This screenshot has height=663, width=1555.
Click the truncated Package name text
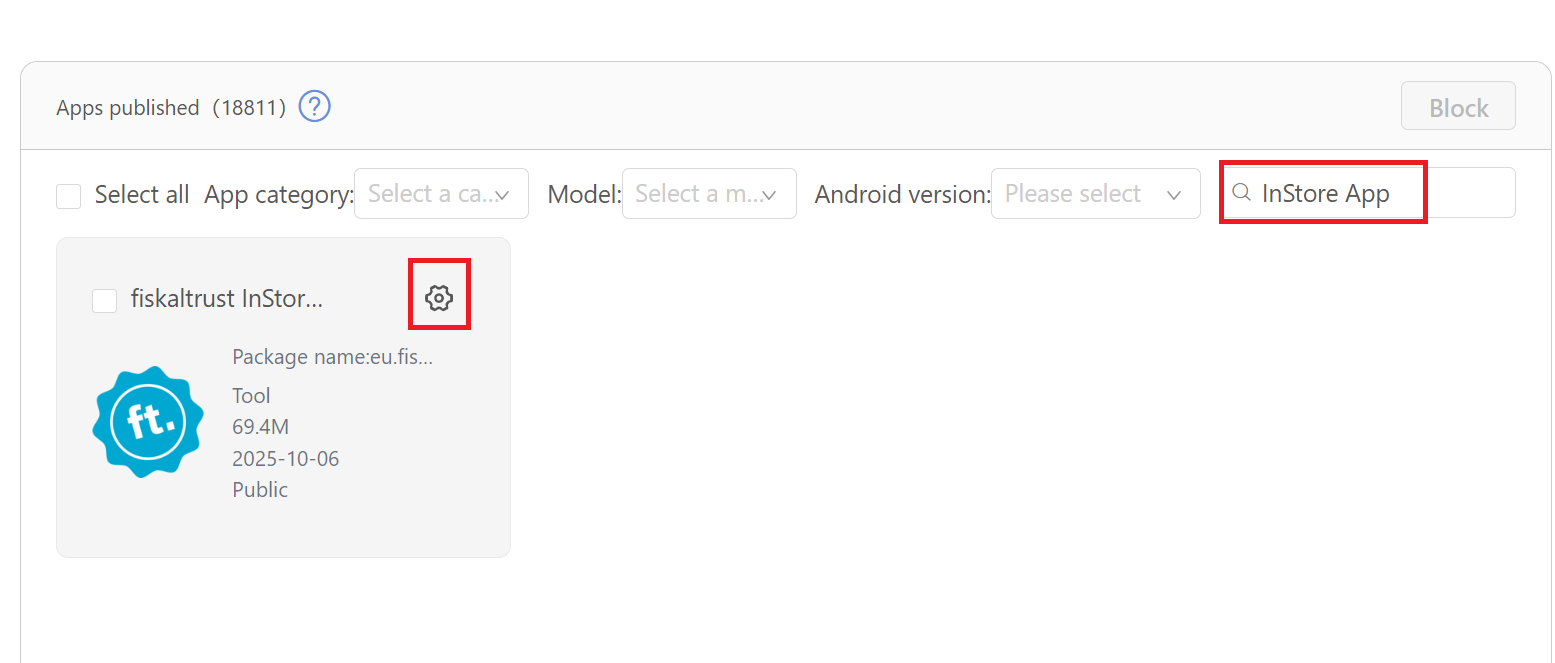(333, 357)
